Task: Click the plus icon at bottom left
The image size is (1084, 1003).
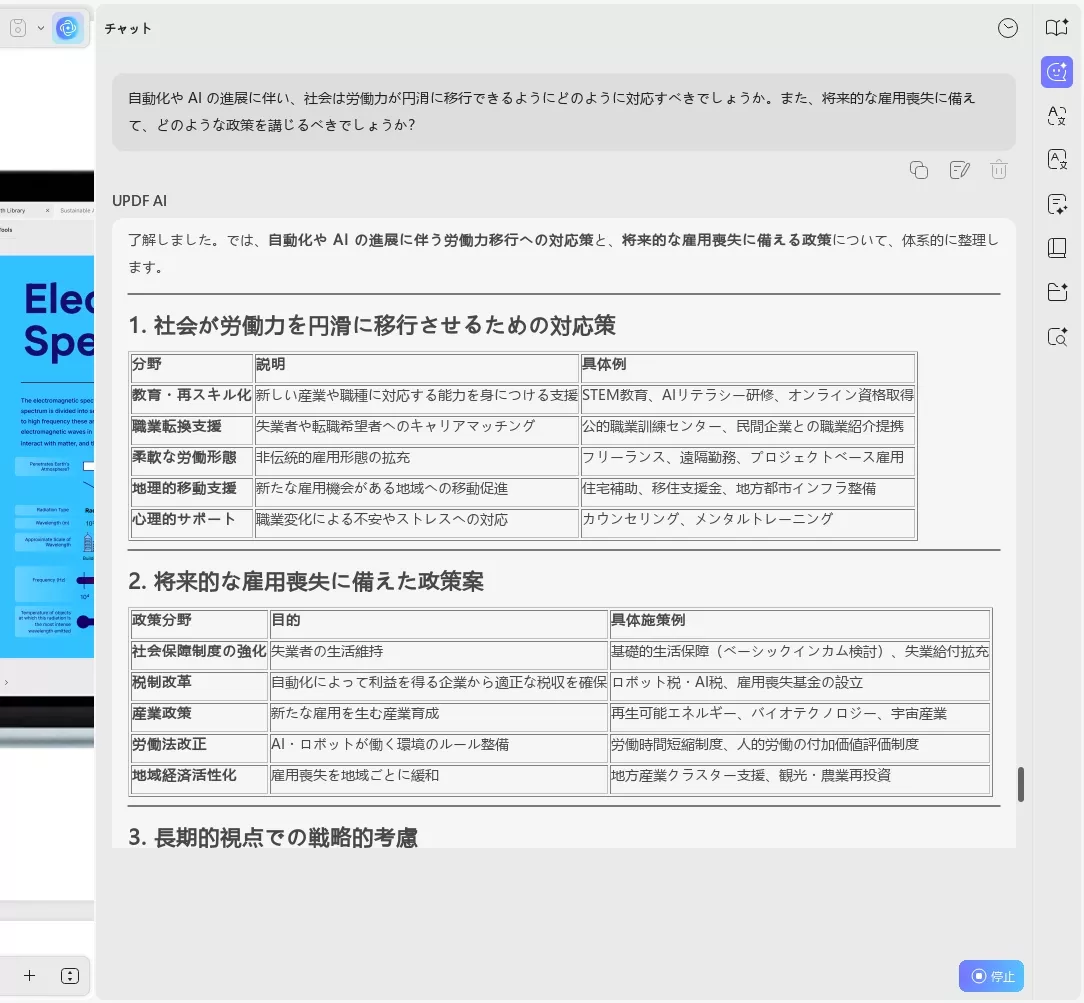Action: [29, 975]
